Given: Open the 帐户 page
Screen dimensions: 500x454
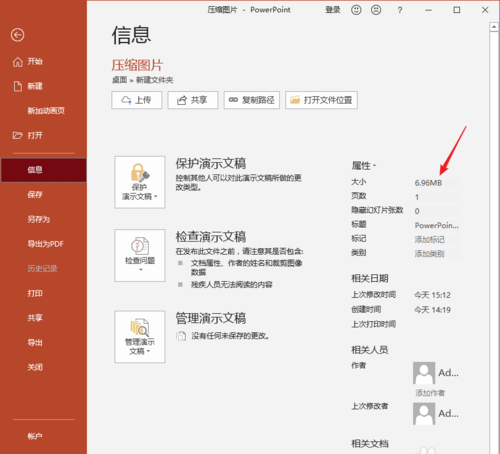Looking at the screenshot, I should [35, 436].
